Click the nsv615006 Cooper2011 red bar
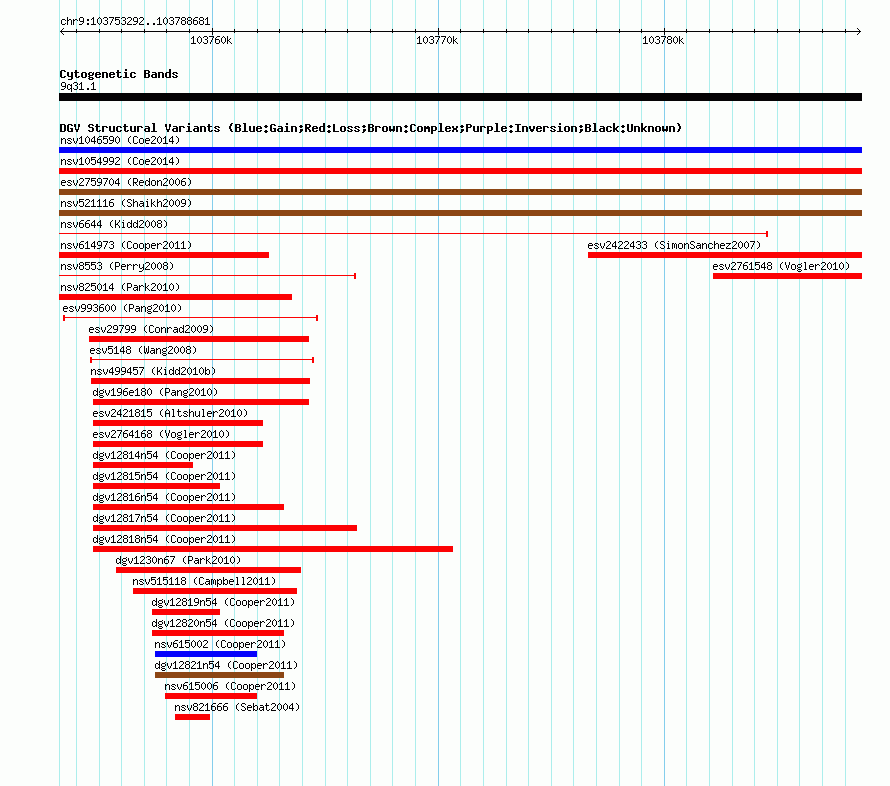Viewport: 890px width, 786px height. [x=211, y=696]
